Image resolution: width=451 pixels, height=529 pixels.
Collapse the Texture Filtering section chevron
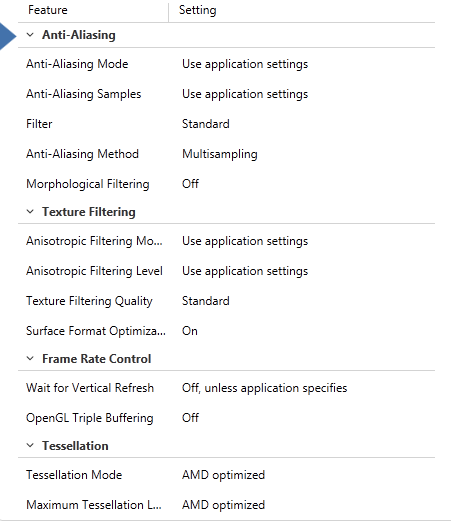pos(30,212)
